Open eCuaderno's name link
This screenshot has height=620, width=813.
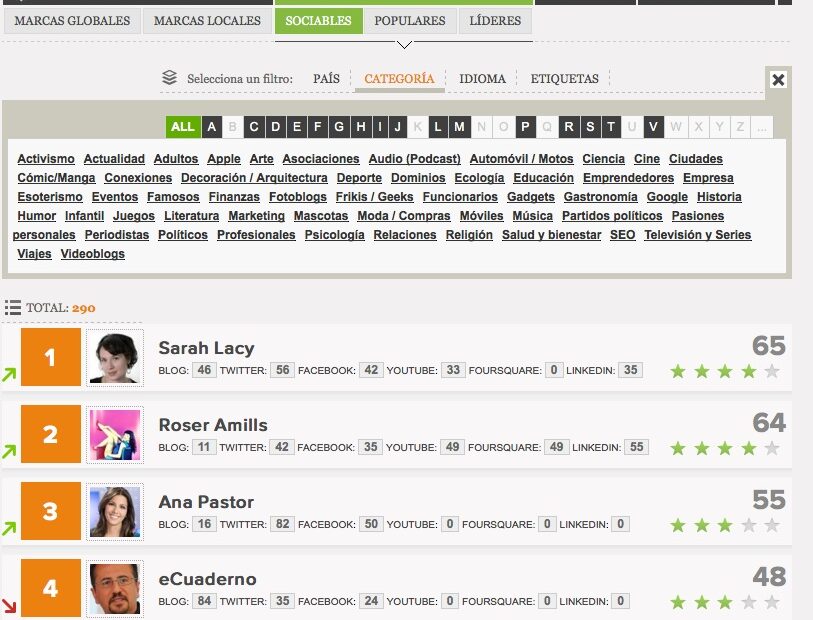[x=207, y=579]
